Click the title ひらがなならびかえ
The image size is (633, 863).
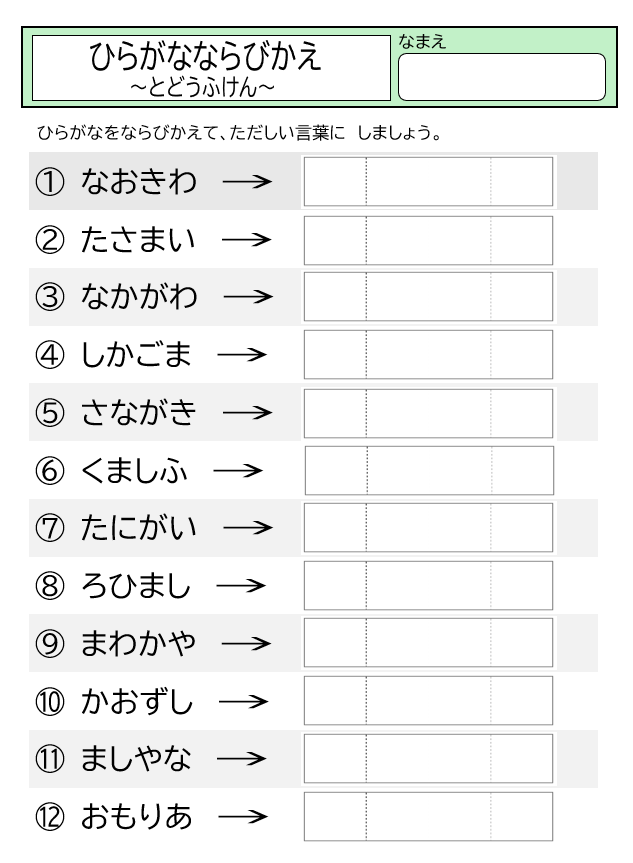click(205, 57)
